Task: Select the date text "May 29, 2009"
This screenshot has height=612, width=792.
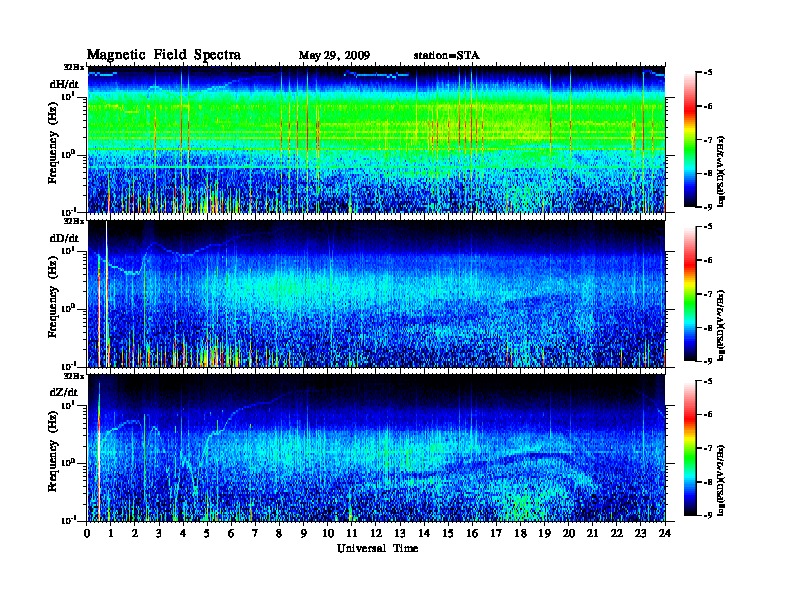Action: tap(334, 56)
